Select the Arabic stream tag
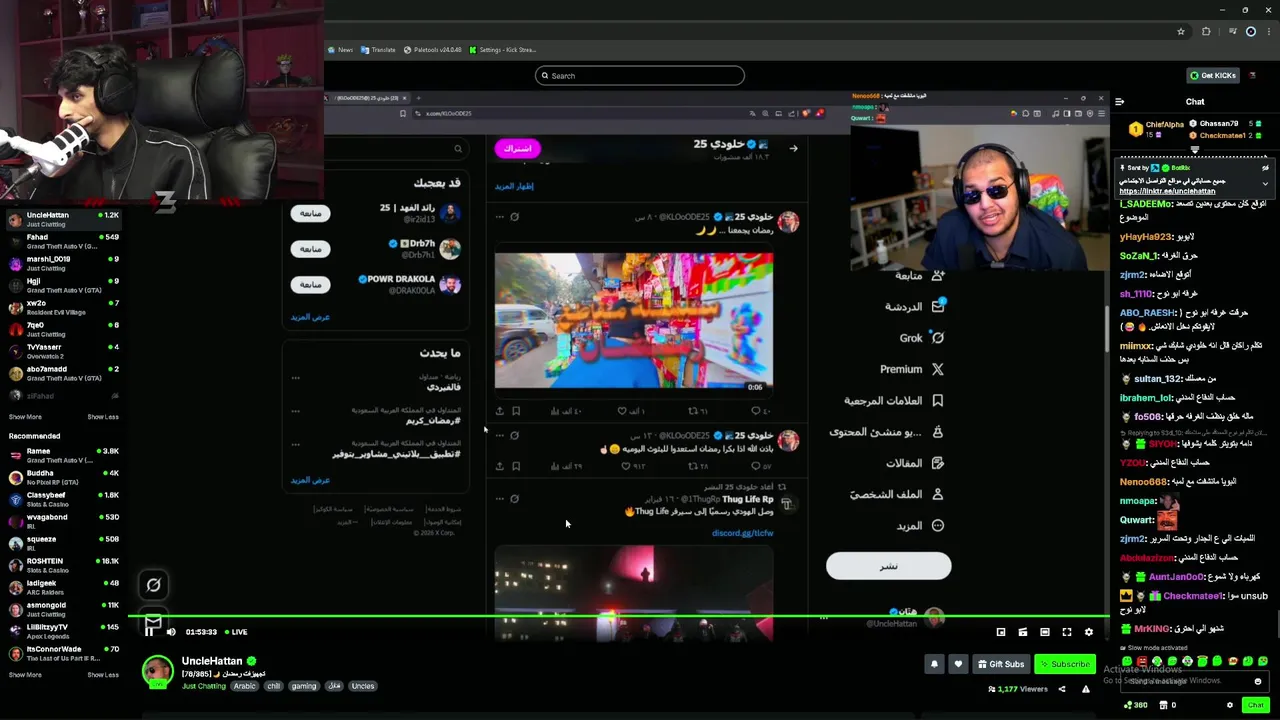 [x=245, y=686]
